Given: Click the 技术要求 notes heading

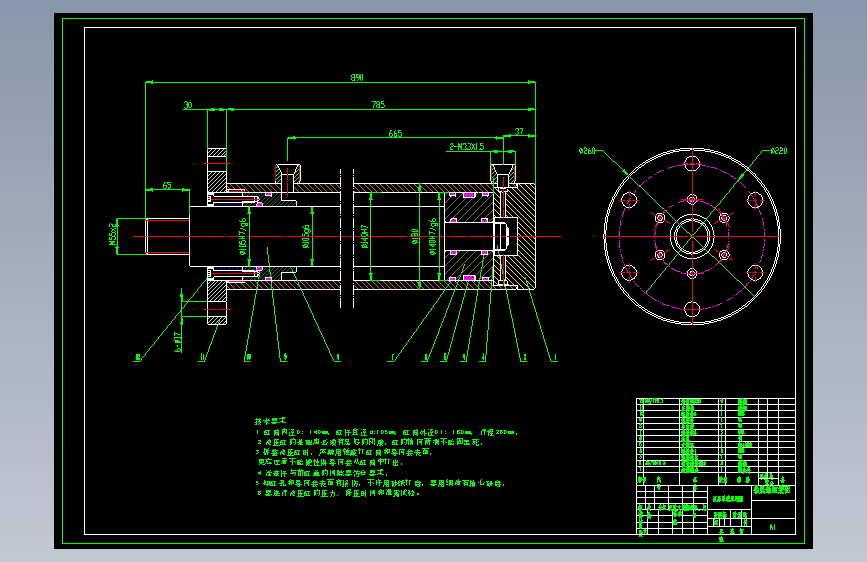Looking at the screenshot, I should click(270, 421).
